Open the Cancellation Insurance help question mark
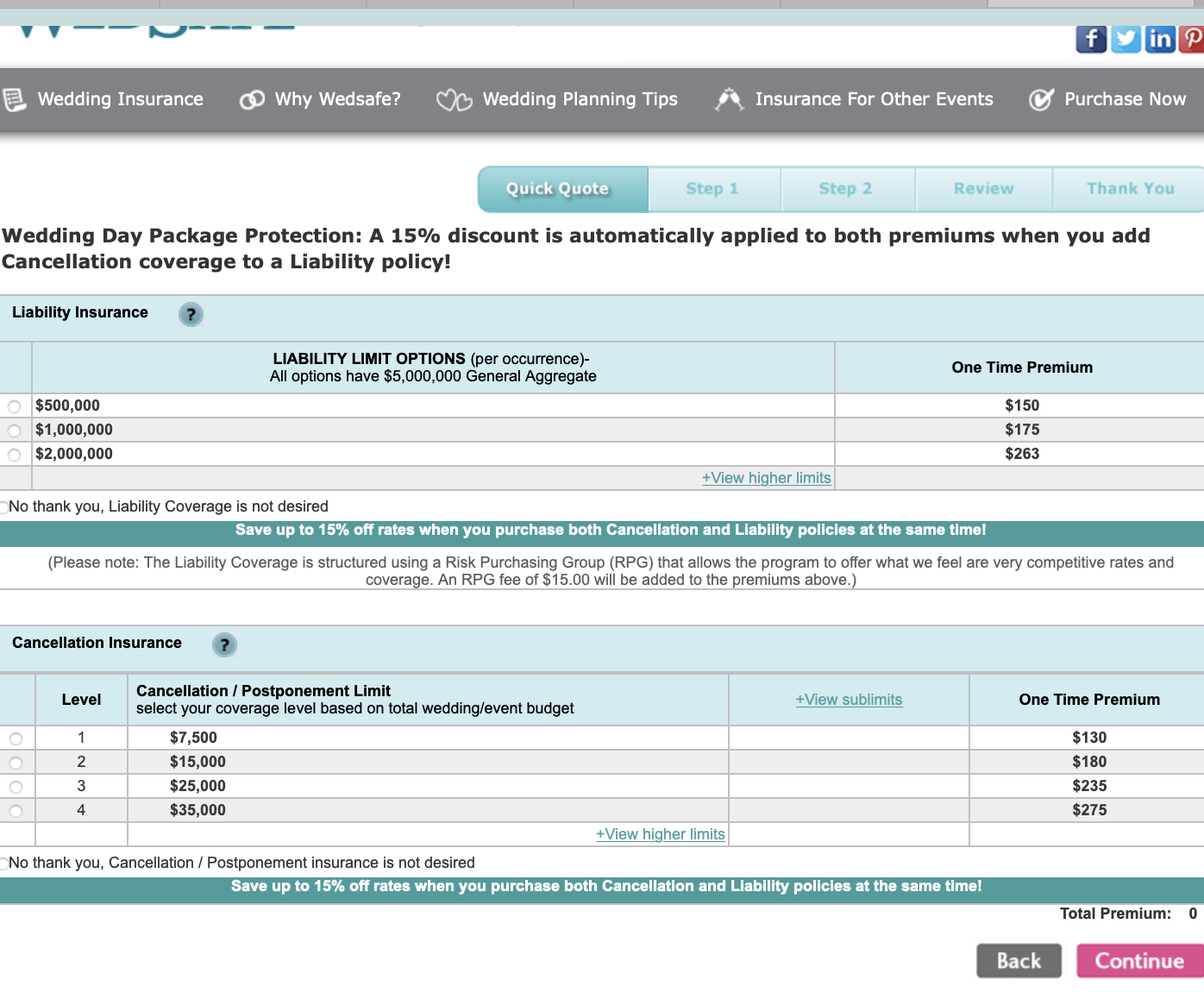 pos(224,644)
